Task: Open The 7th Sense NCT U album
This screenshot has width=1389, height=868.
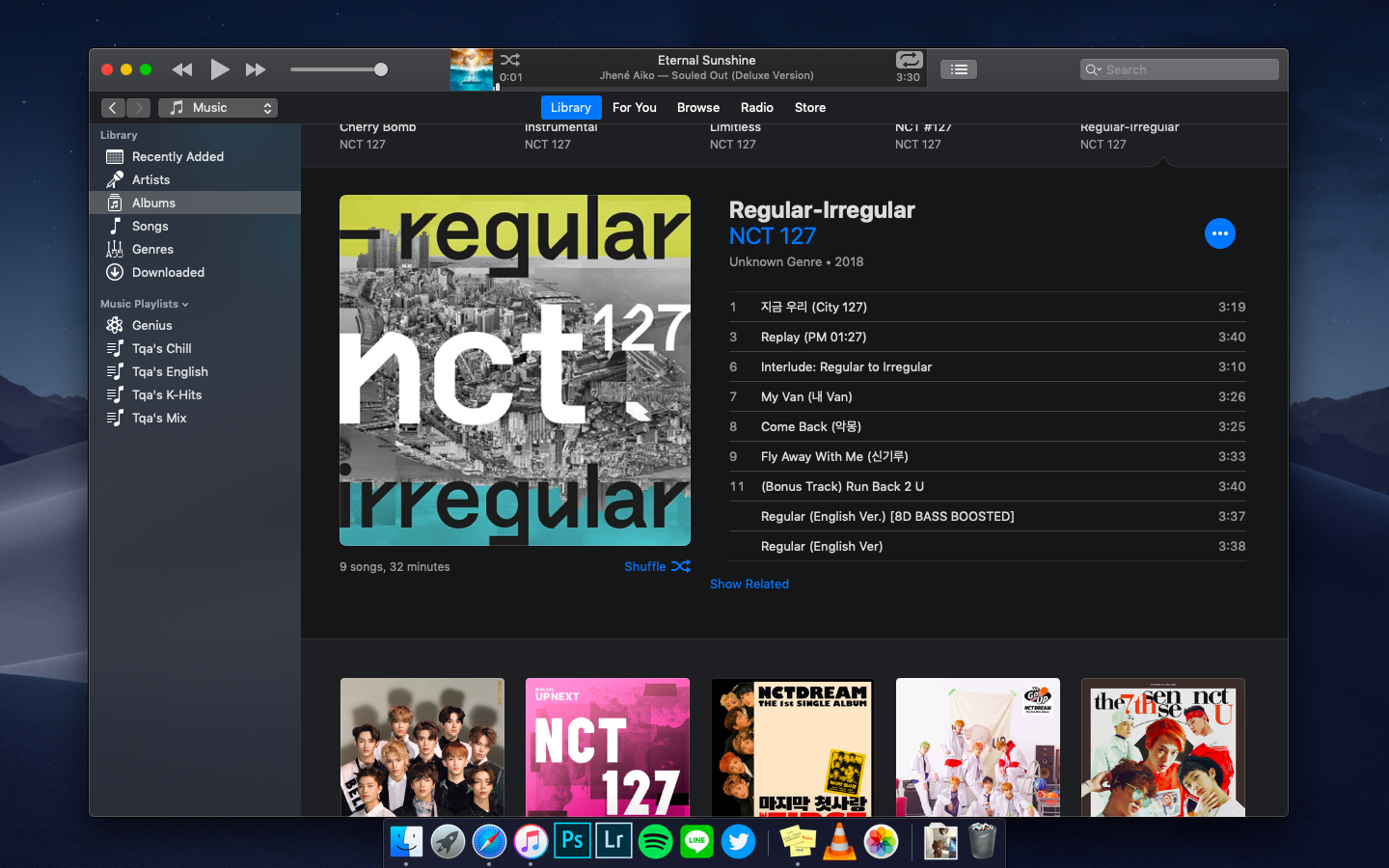Action: point(1163,747)
